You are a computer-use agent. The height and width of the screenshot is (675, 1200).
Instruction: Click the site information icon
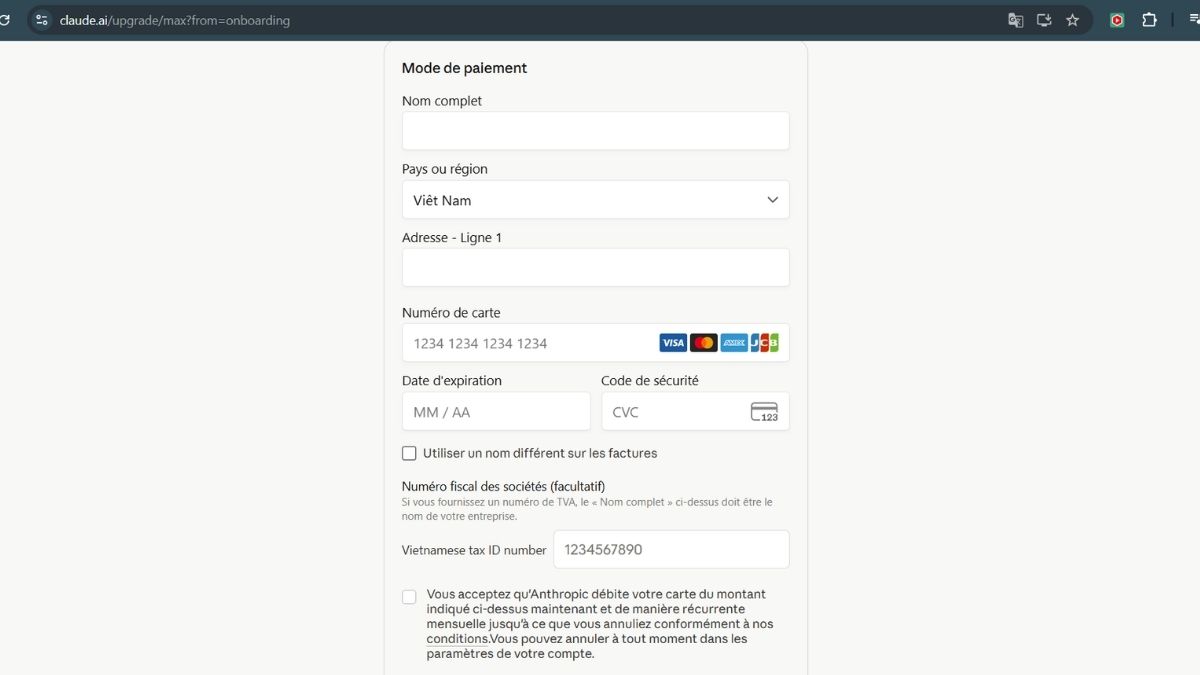41,20
